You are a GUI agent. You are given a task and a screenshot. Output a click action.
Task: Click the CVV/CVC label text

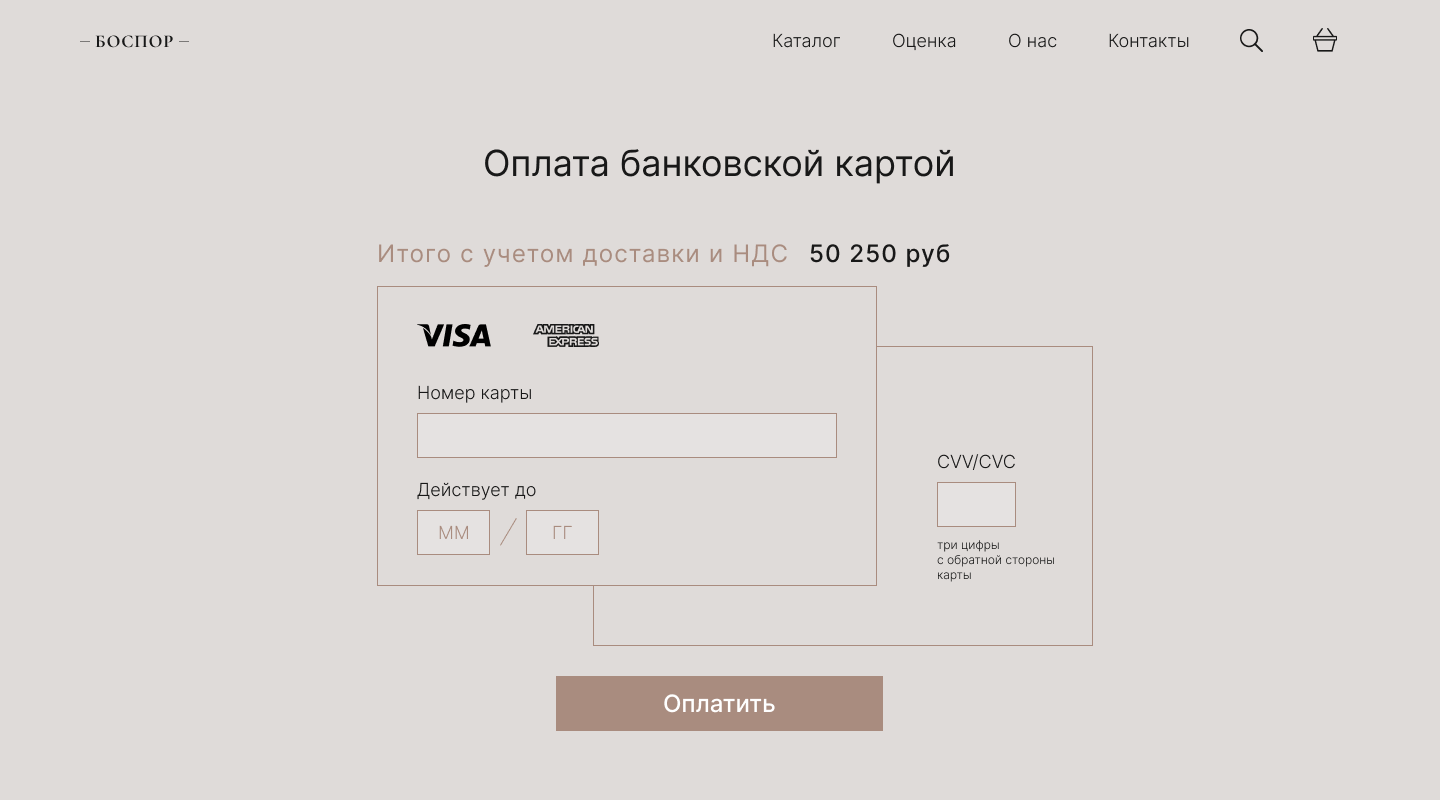[976, 462]
